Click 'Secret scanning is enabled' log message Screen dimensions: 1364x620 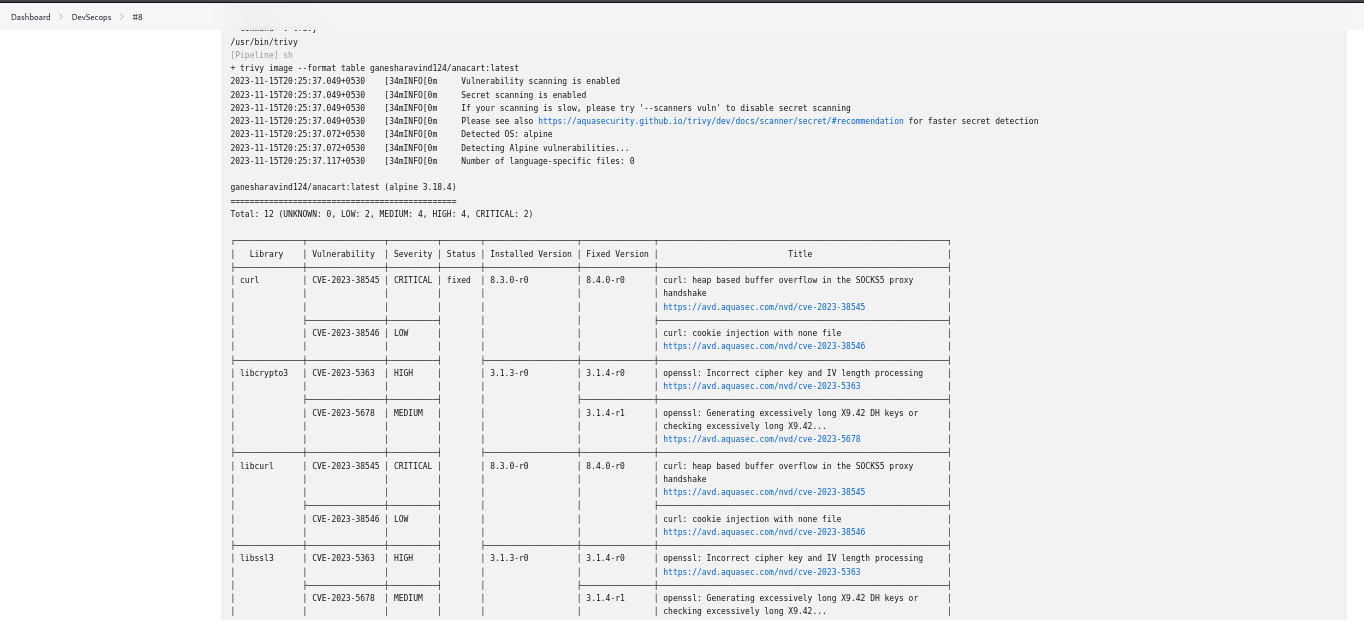[523, 95]
